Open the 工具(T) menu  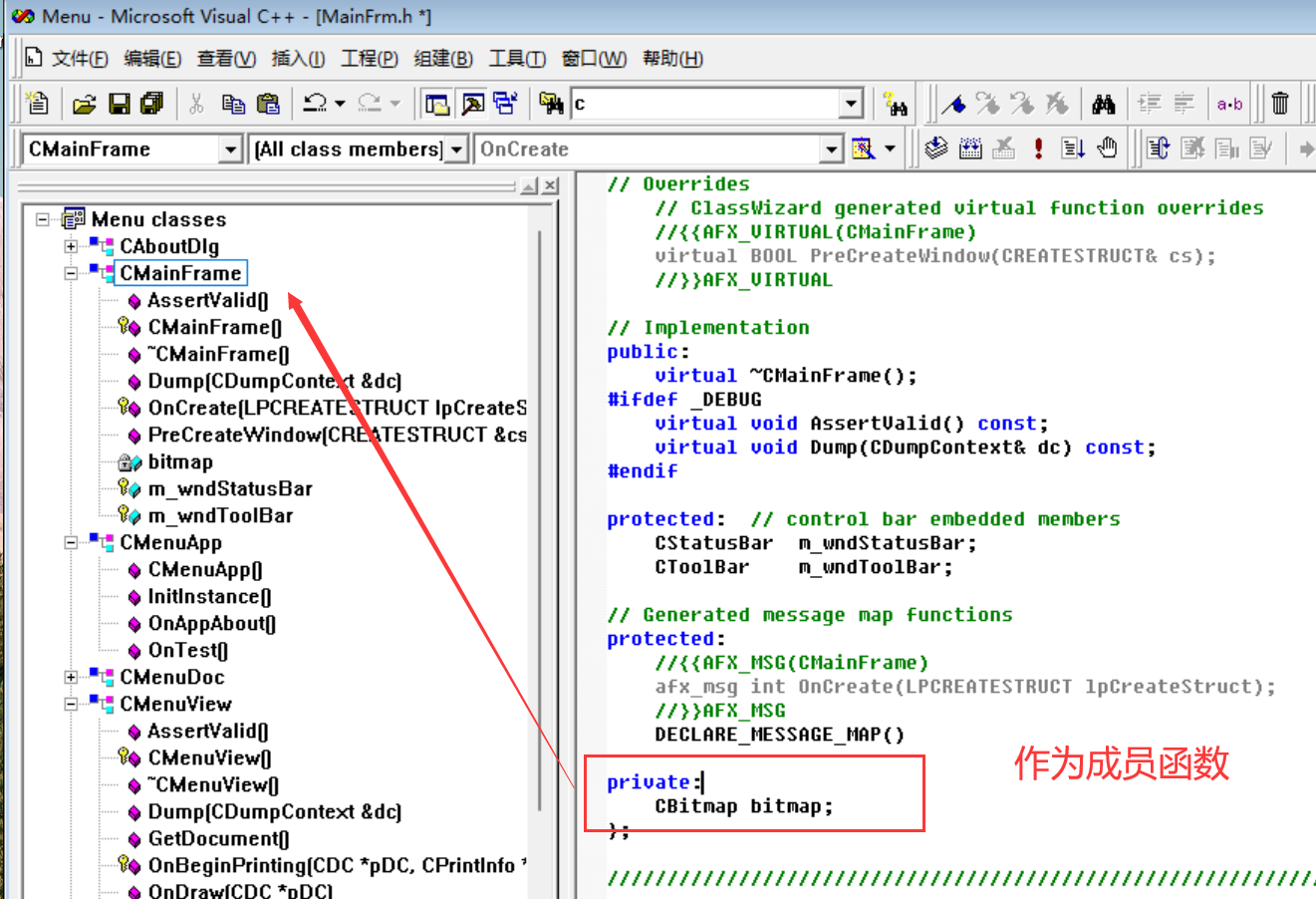click(517, 59)
